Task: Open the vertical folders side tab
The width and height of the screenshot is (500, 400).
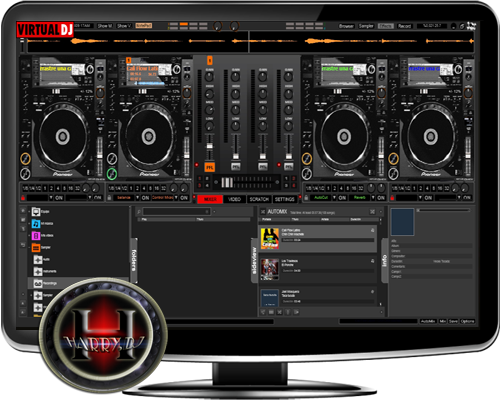Action: click(x=134, y=260)
